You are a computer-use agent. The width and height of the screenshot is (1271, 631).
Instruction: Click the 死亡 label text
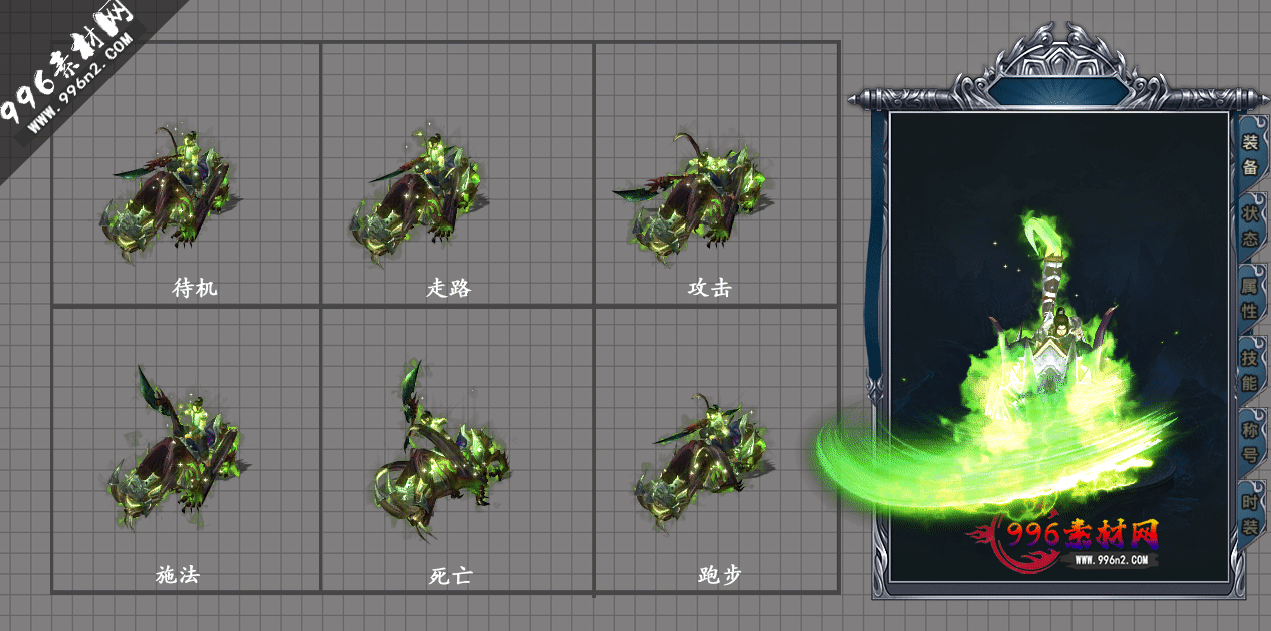tap(449, 576)
